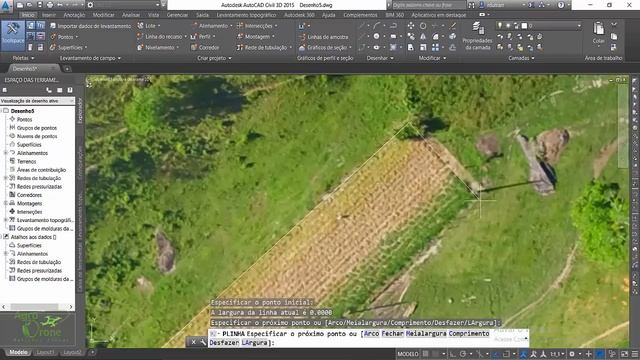Close the command line with X
This screenshot has width=640, height=360.
pos(193,342)
